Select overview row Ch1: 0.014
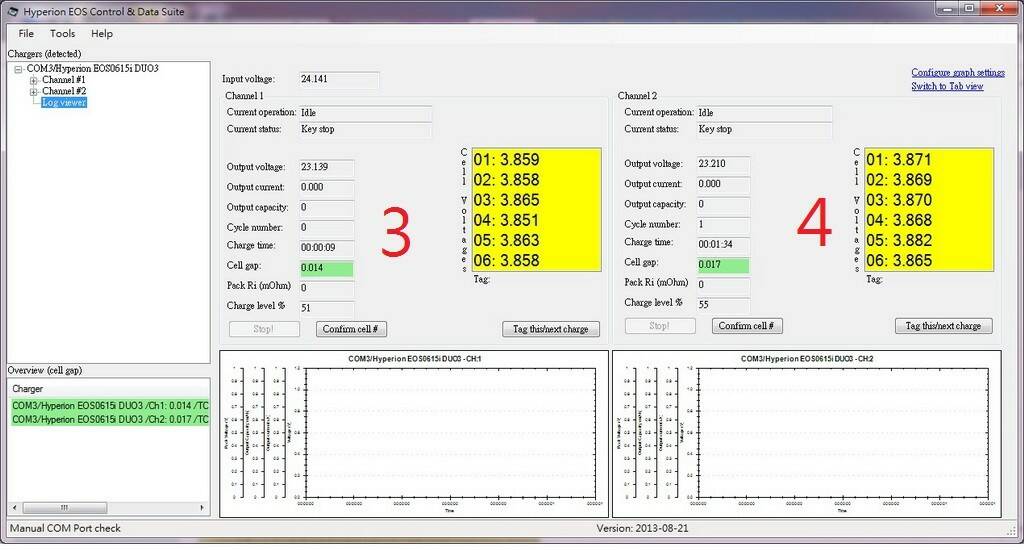 tap(110, 406)
